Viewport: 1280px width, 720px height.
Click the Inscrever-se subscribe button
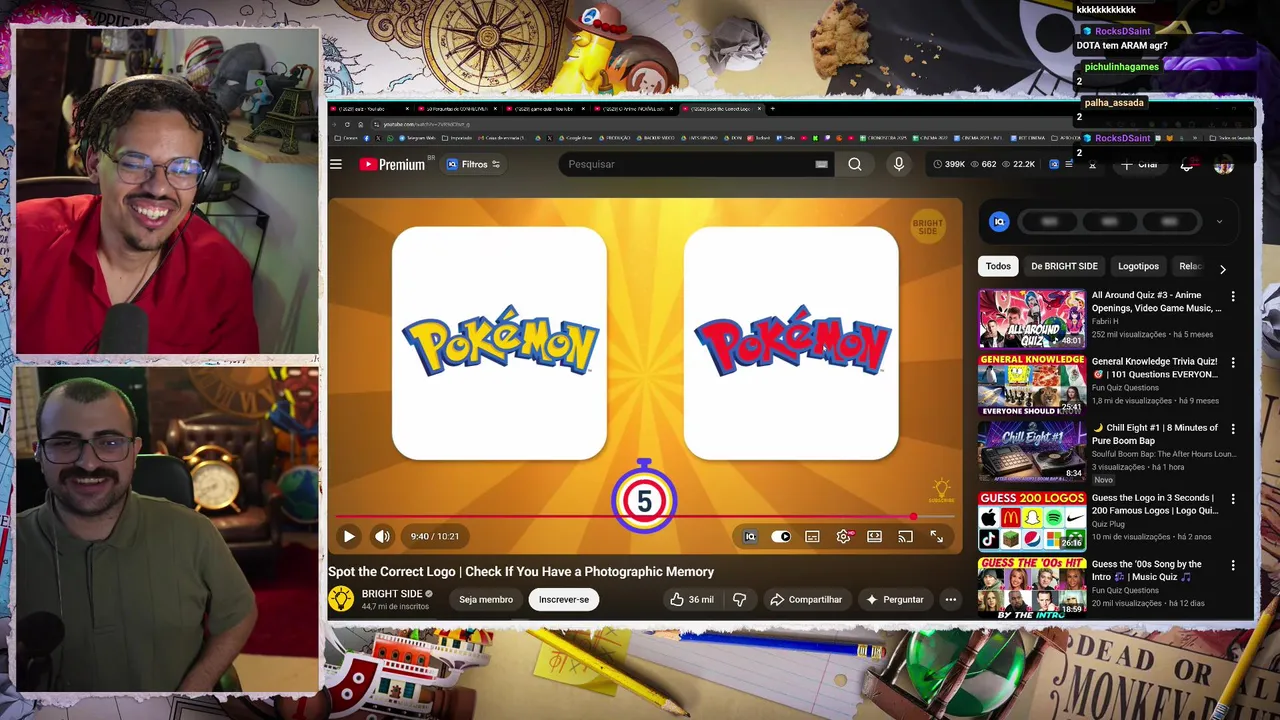click(564, 599)
